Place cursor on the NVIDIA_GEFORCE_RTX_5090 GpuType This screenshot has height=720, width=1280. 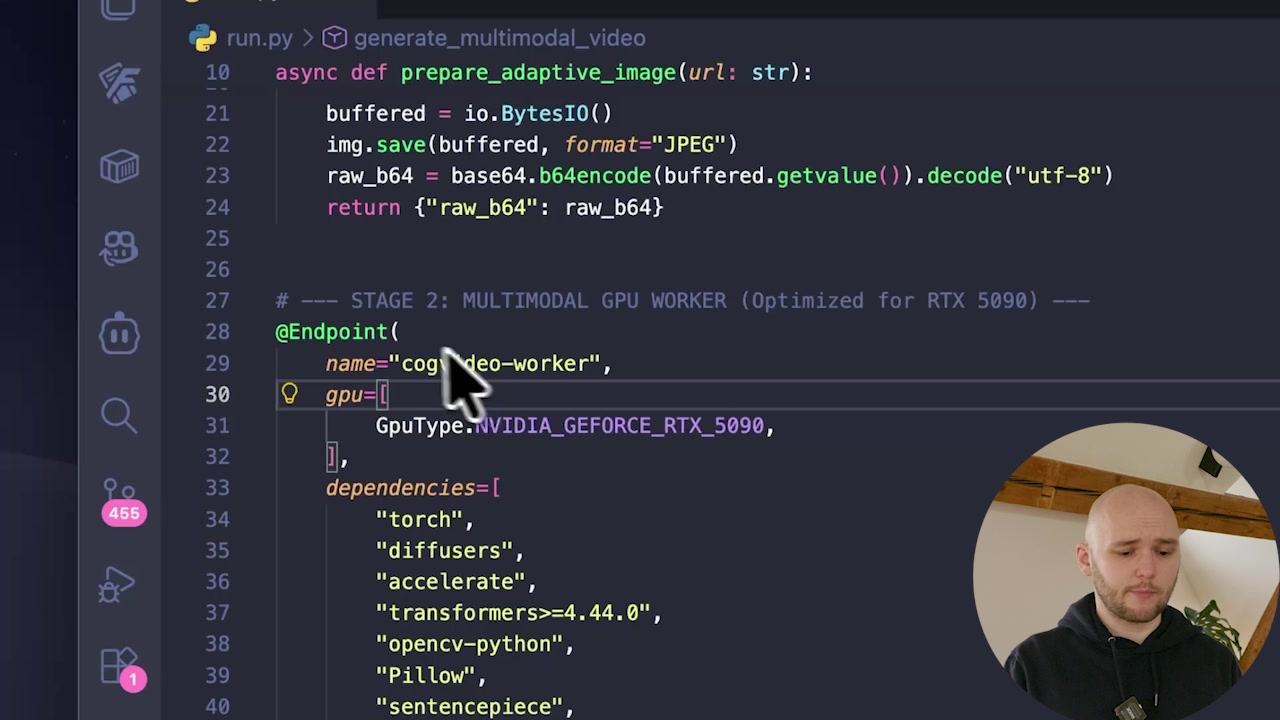pyautogui.click(x=620, y=425)
